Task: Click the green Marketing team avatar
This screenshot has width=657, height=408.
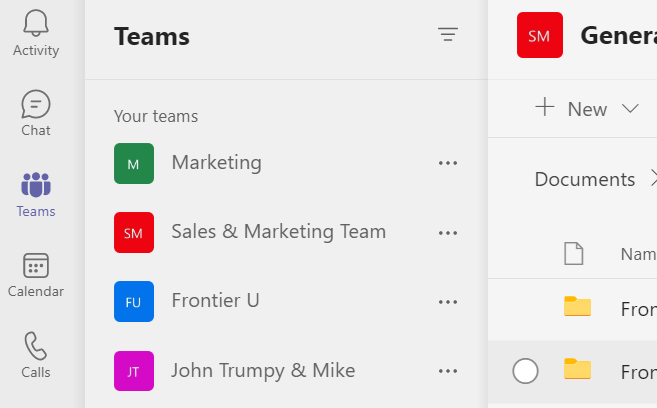Action: pyautogui.click(x=134, y=163)
